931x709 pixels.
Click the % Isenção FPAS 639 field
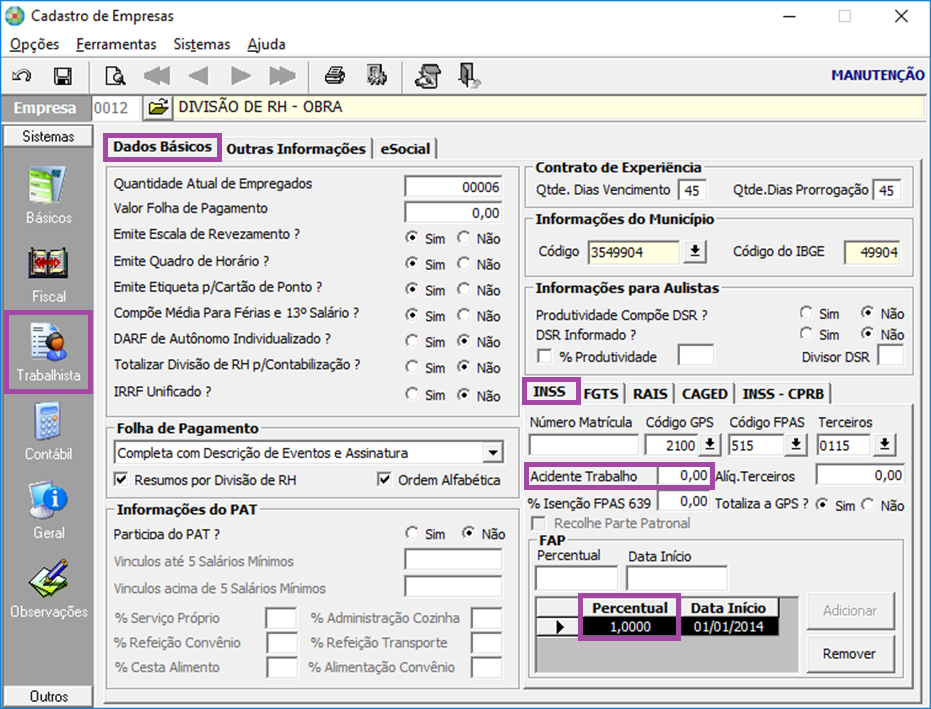(684, 502)
